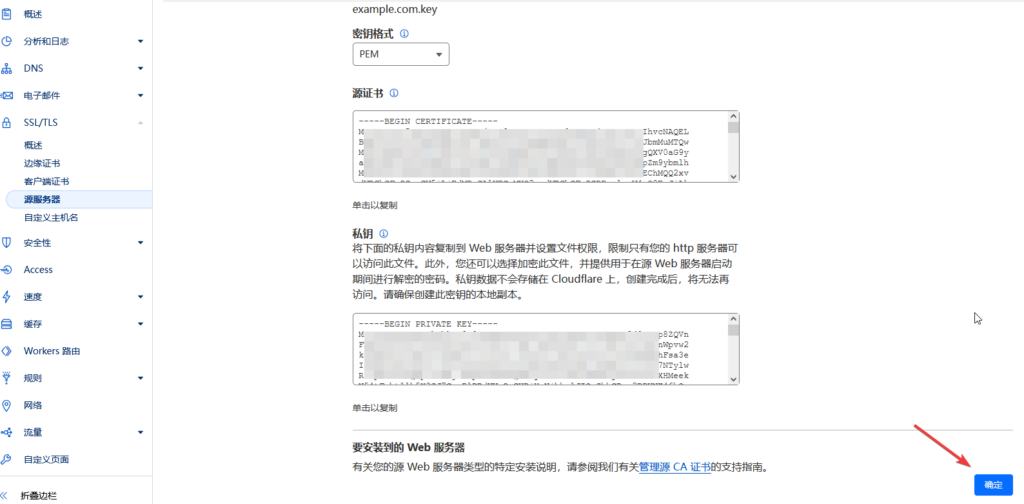Click the Overview (概述) icon in sidebar
Image resolution: width=1024 pixels, height=504 pixels.
point(7,15)
